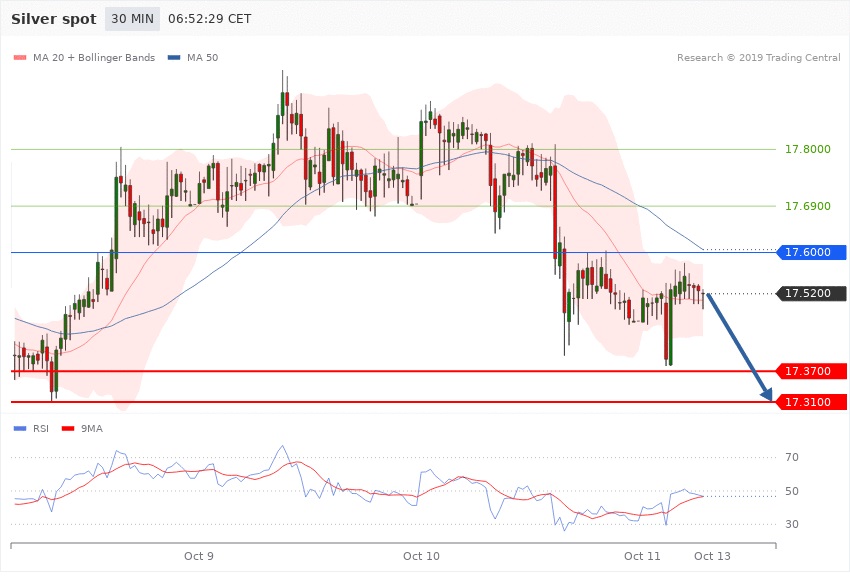The width and height of the screenshot is (850, 576).
Task: Click the RSI 30 level label
Action: click(x=791, y=525)
